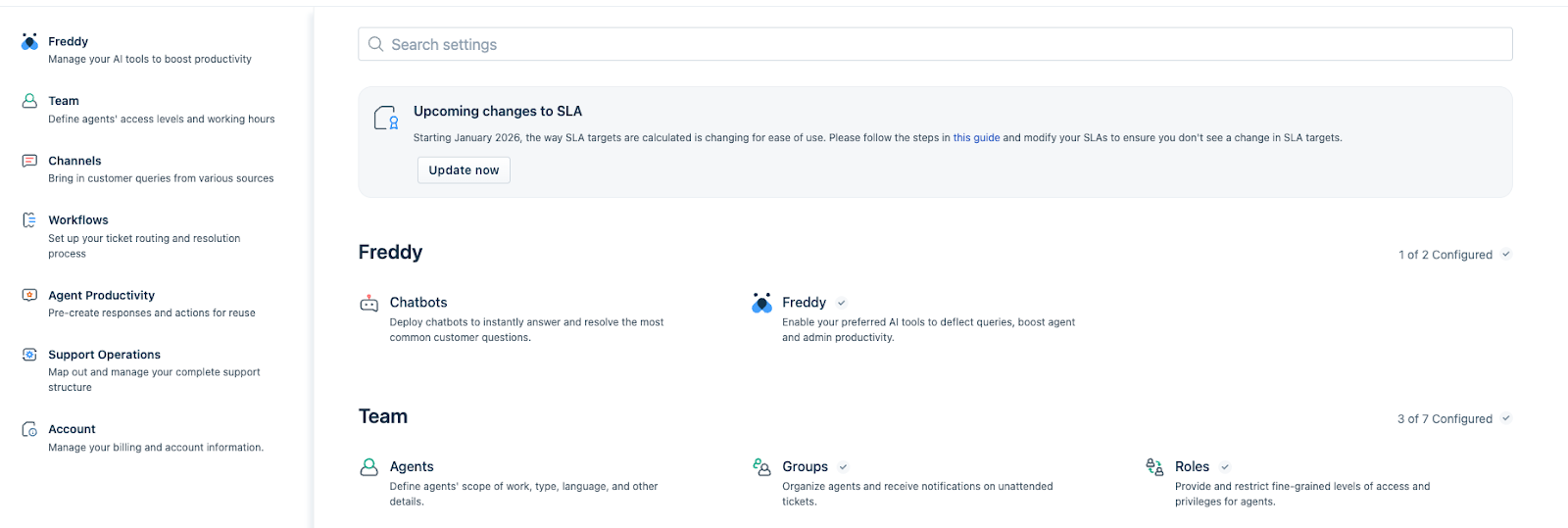1568x528 pixels.
Task: Open the Chatbots settings link
Action: tap(418, 303)
